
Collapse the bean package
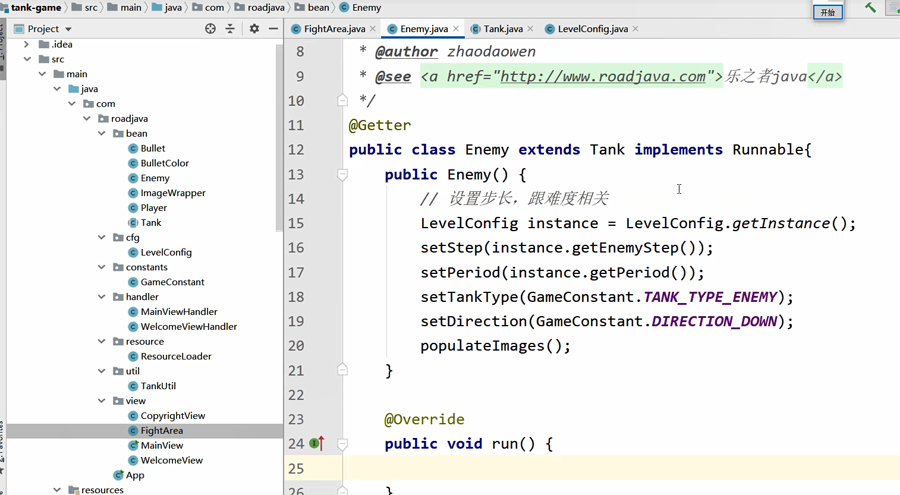coord(102,133)
